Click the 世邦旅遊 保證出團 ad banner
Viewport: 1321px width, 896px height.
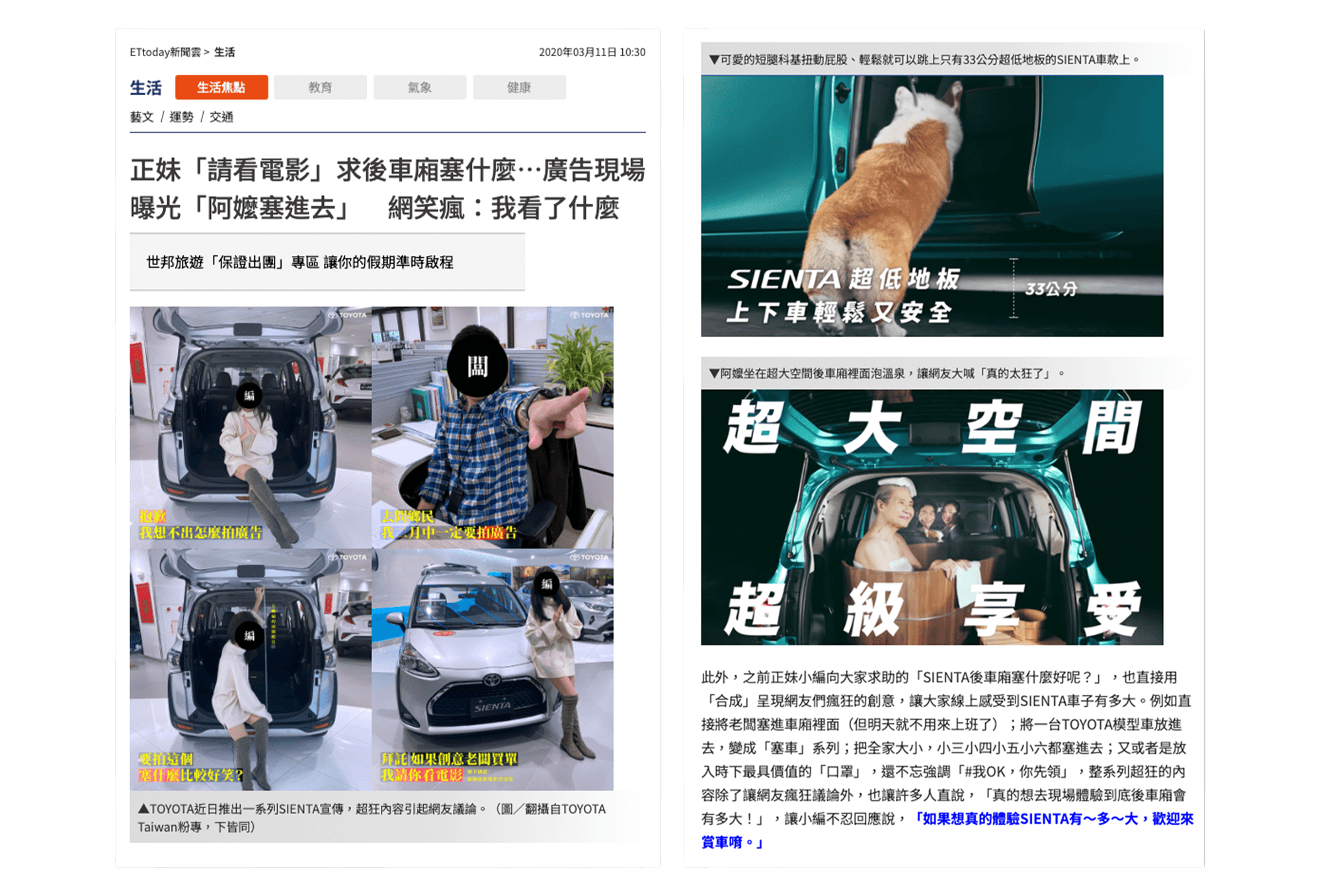300,263
